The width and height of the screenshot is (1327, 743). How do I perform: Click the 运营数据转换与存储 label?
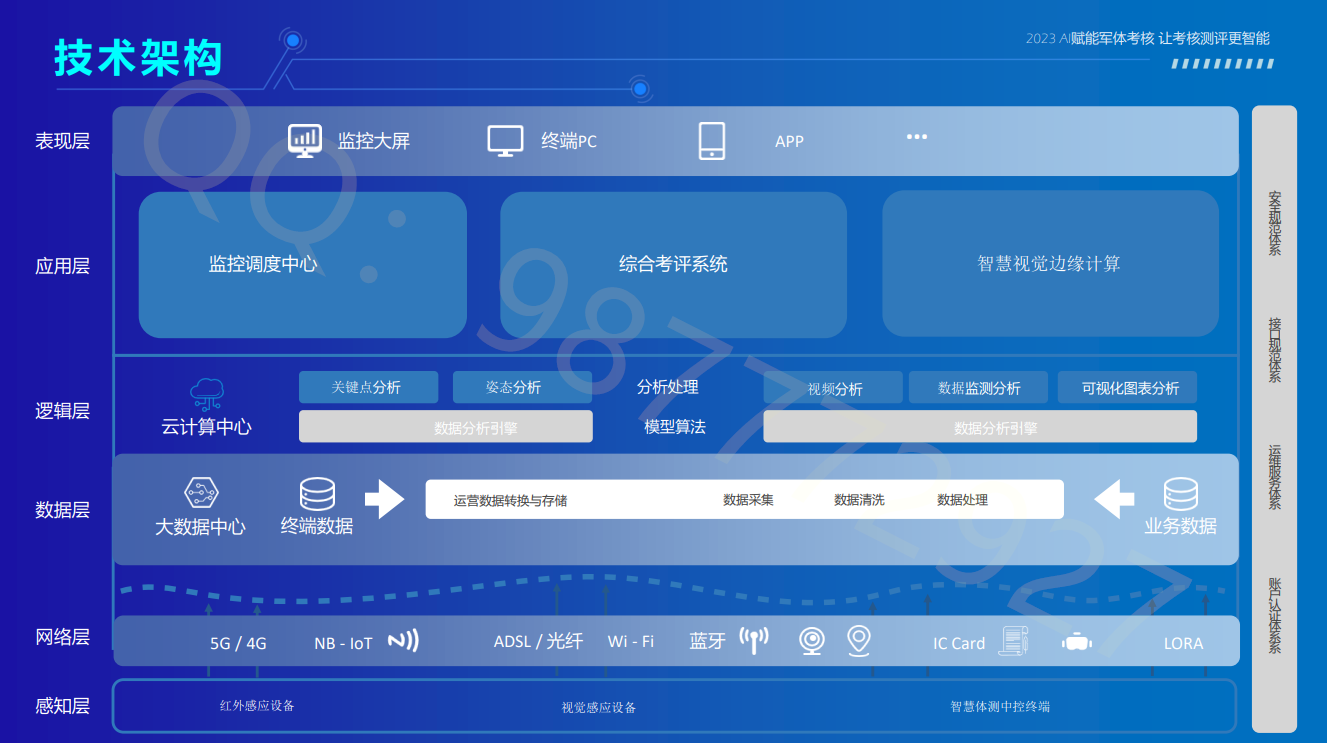(510, 500)
